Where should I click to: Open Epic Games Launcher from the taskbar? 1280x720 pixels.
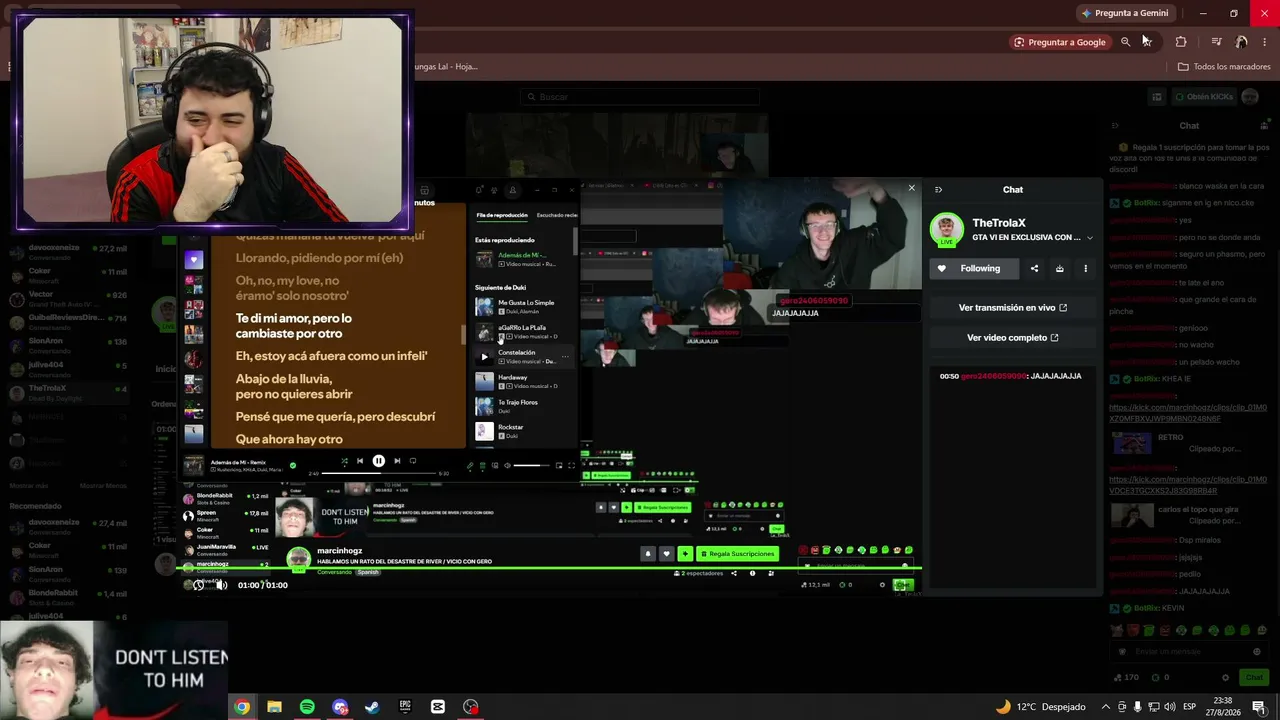click(405, 707)
